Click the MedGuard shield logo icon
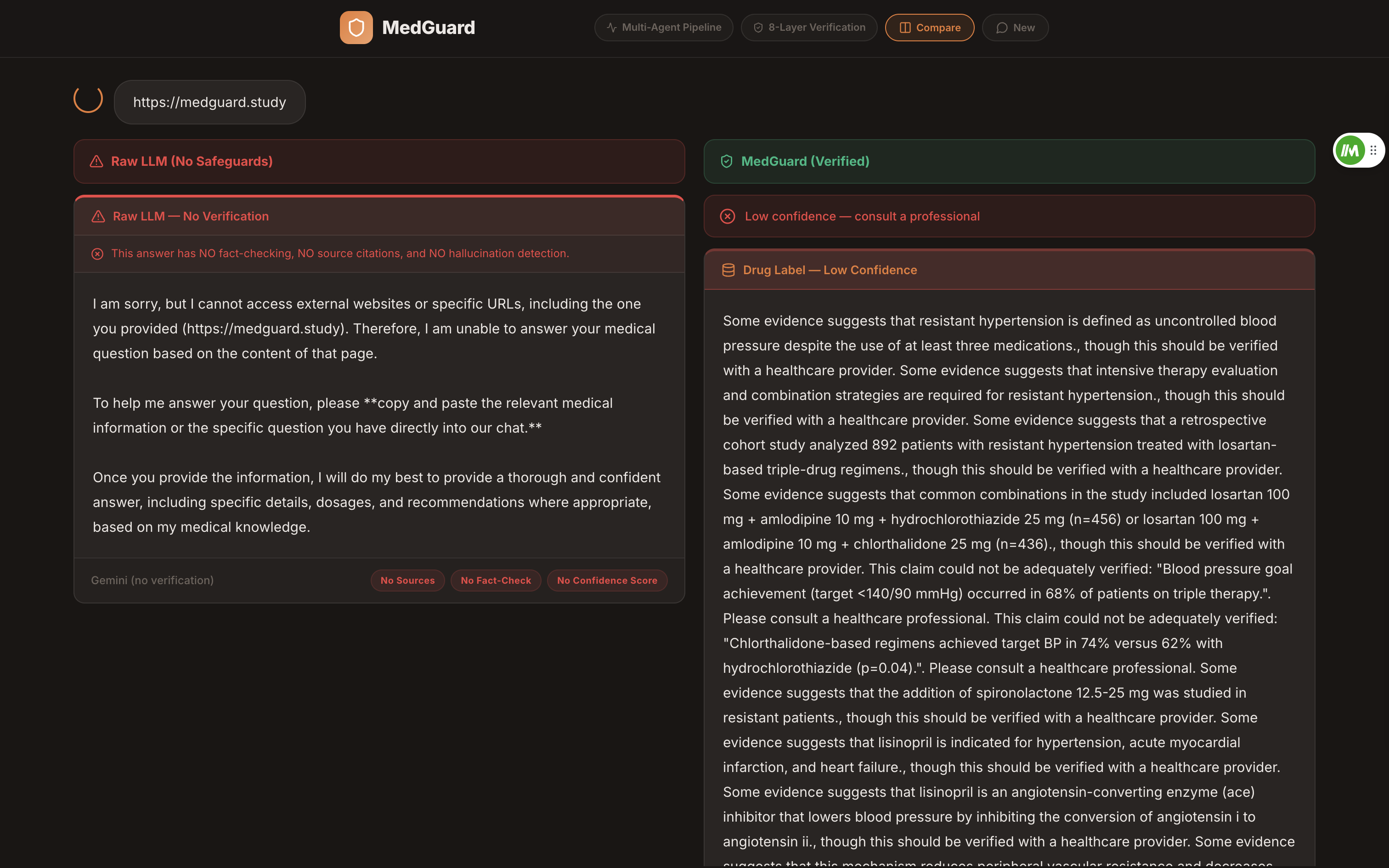This screenshot has width=1389, height=868. point(356,28)
